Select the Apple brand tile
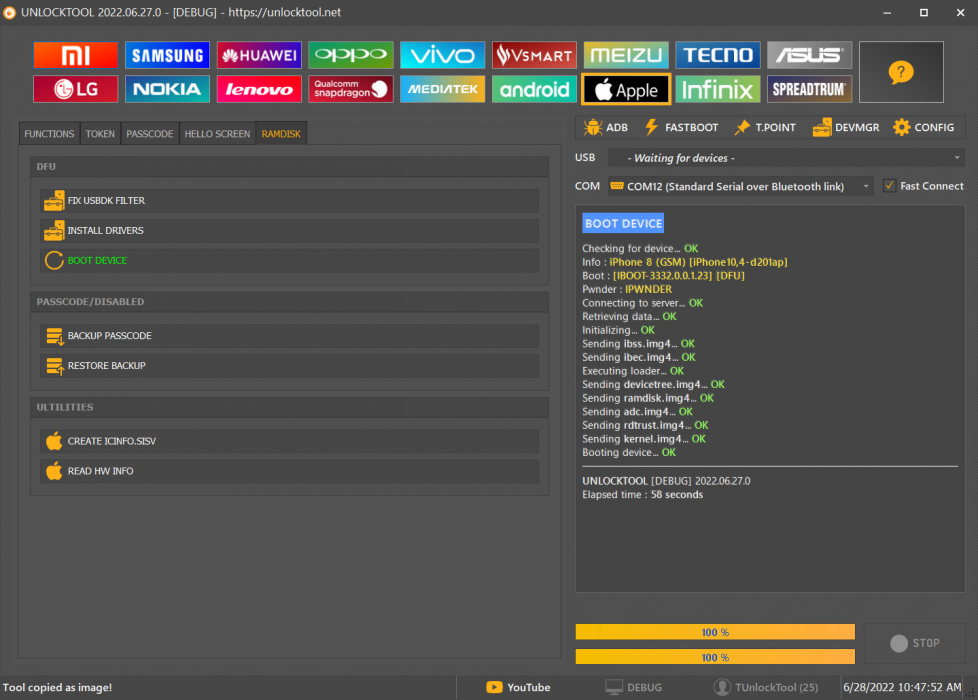Viewport: 978px width, 700px height. coord(626,89)
